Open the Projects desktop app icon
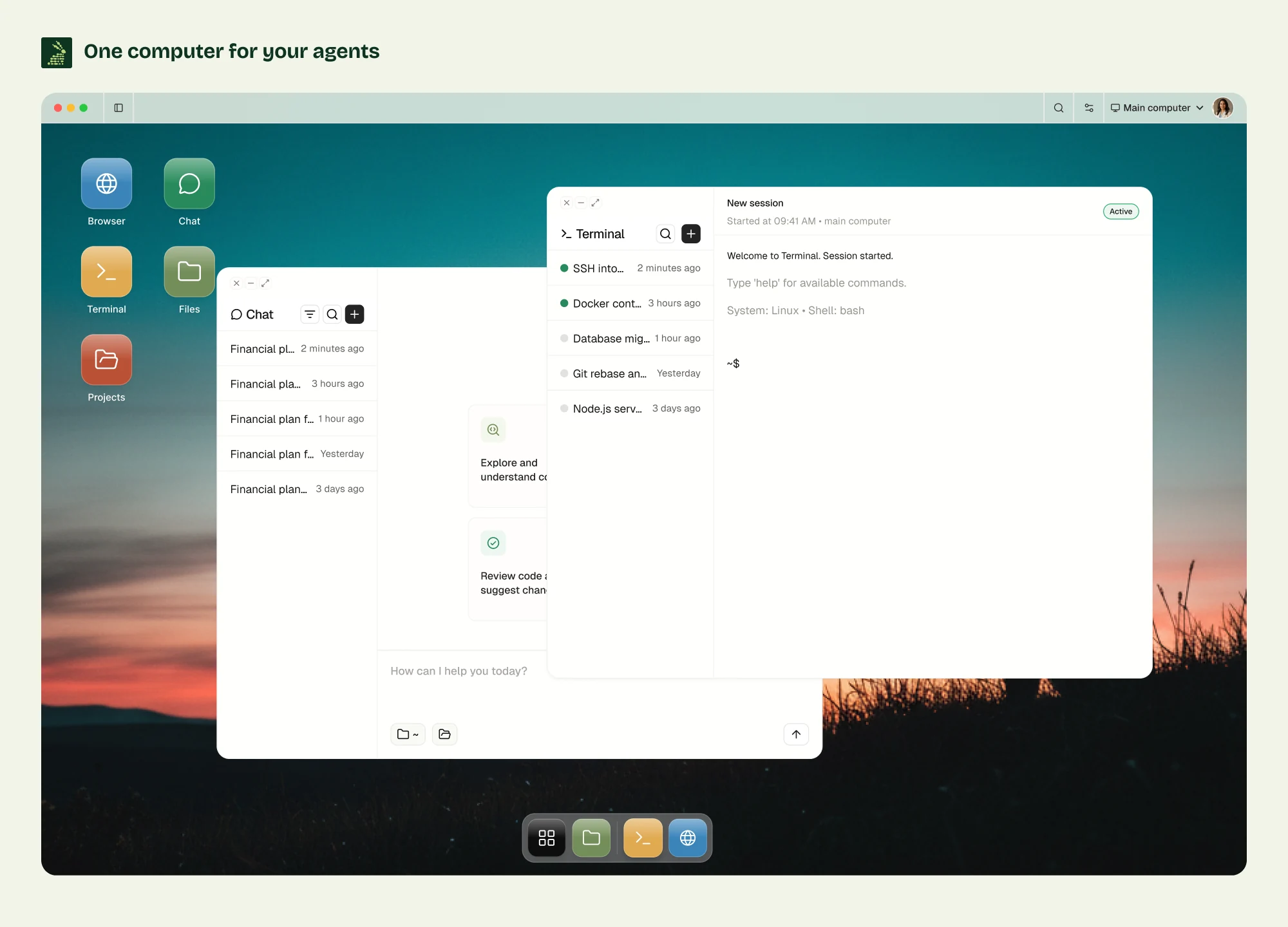The width and height of the screenshot is (1288, 927). click(x=106, y=360)
